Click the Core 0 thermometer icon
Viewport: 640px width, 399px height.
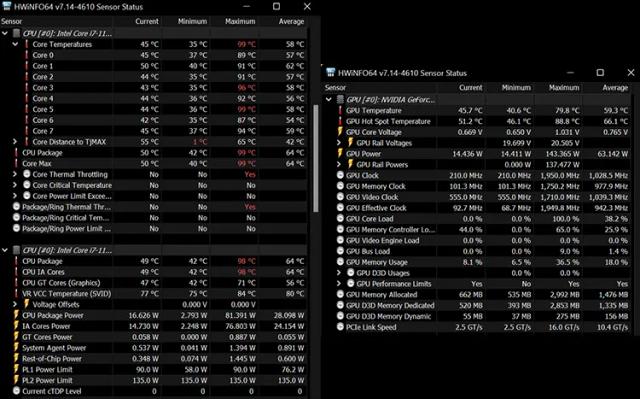pyautogui.click(x=27, y=55)
